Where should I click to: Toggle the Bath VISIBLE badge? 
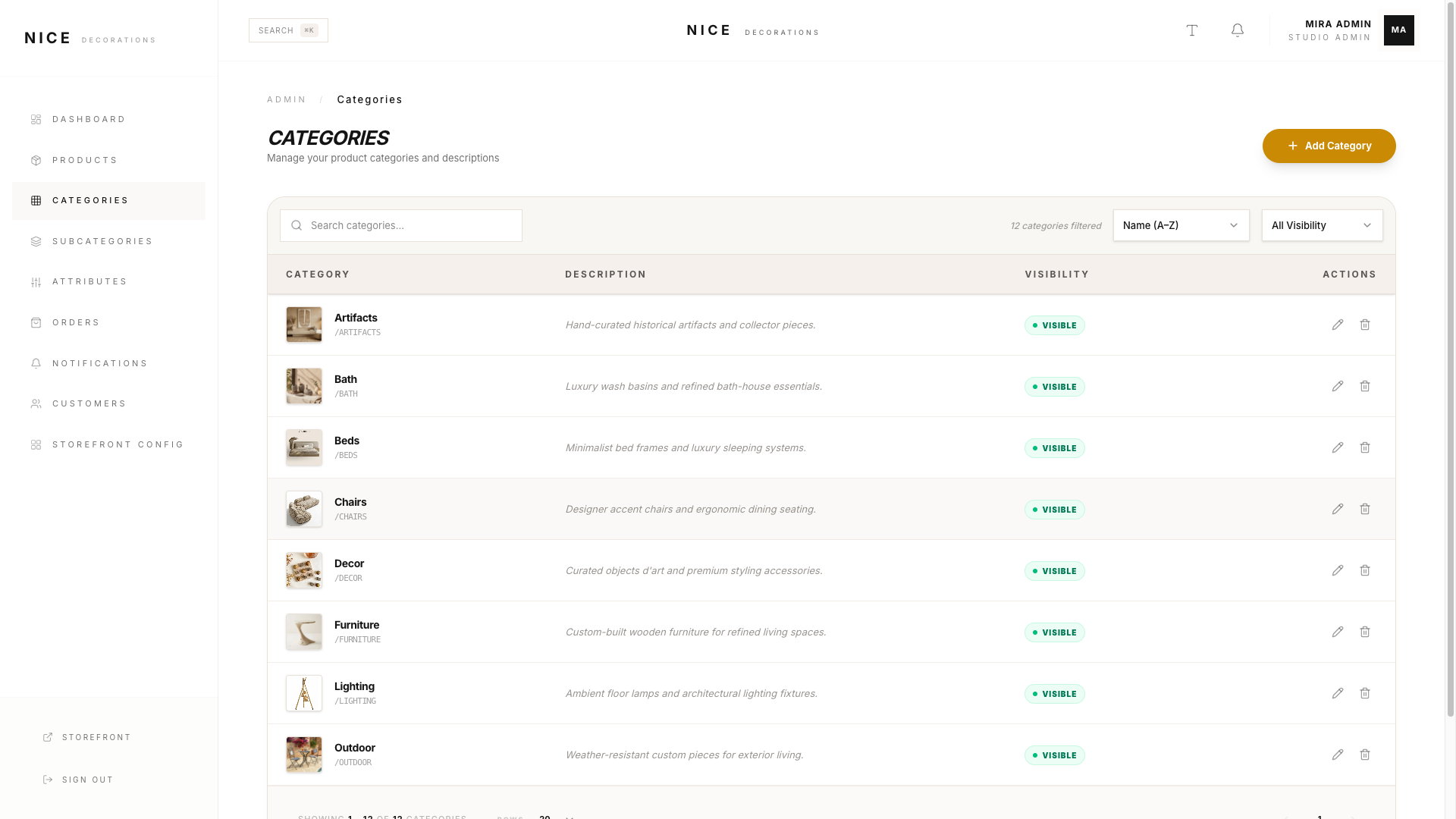(x=1055, y=387)
